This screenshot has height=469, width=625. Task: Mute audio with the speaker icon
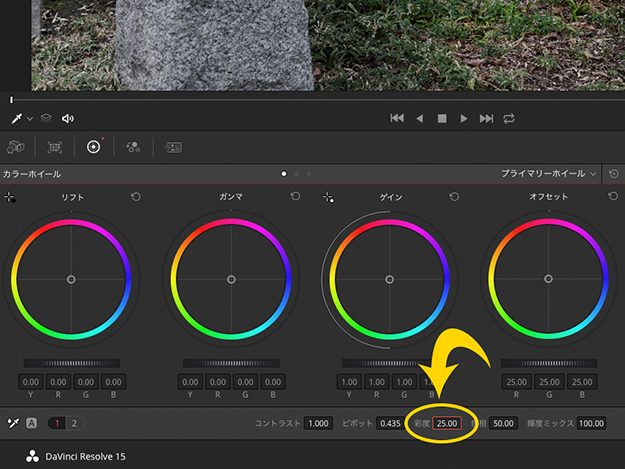click(68, 118)
